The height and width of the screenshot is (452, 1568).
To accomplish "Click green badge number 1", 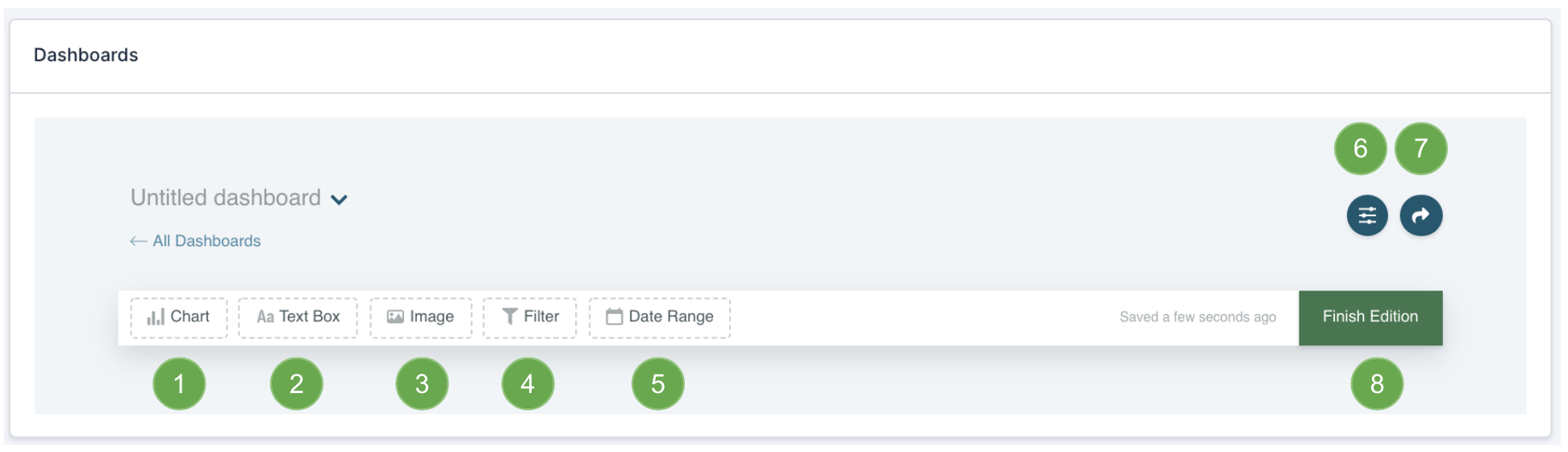I will (x=179, y=384).
